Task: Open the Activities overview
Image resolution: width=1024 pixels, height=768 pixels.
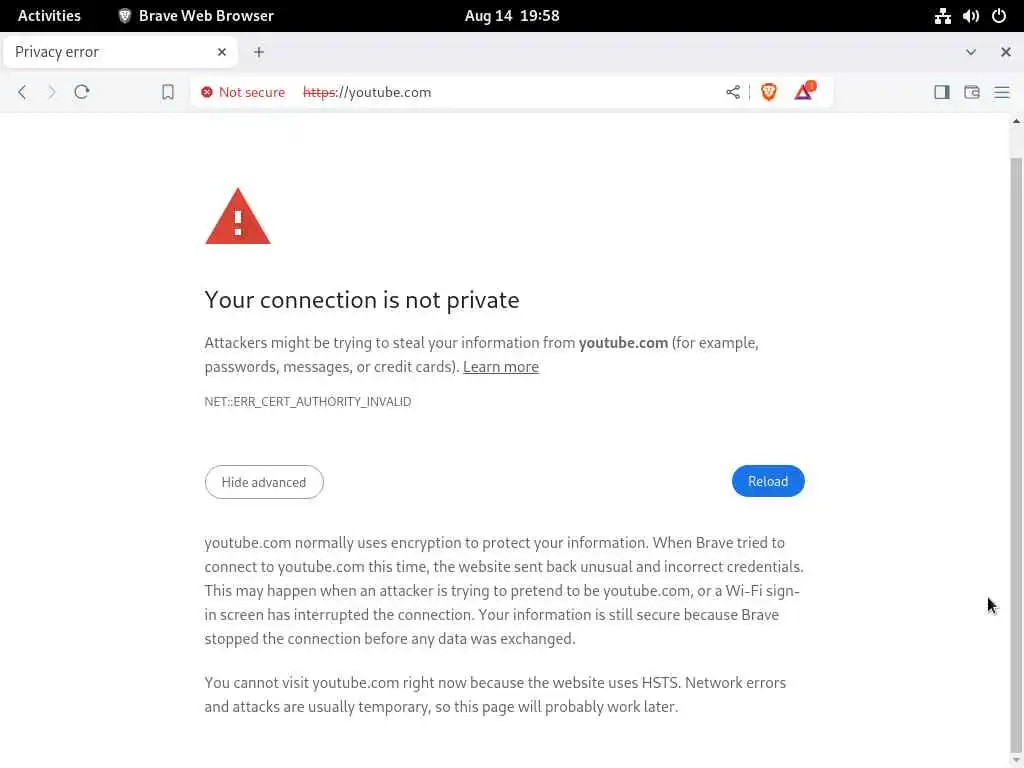Action: [49, 16]
